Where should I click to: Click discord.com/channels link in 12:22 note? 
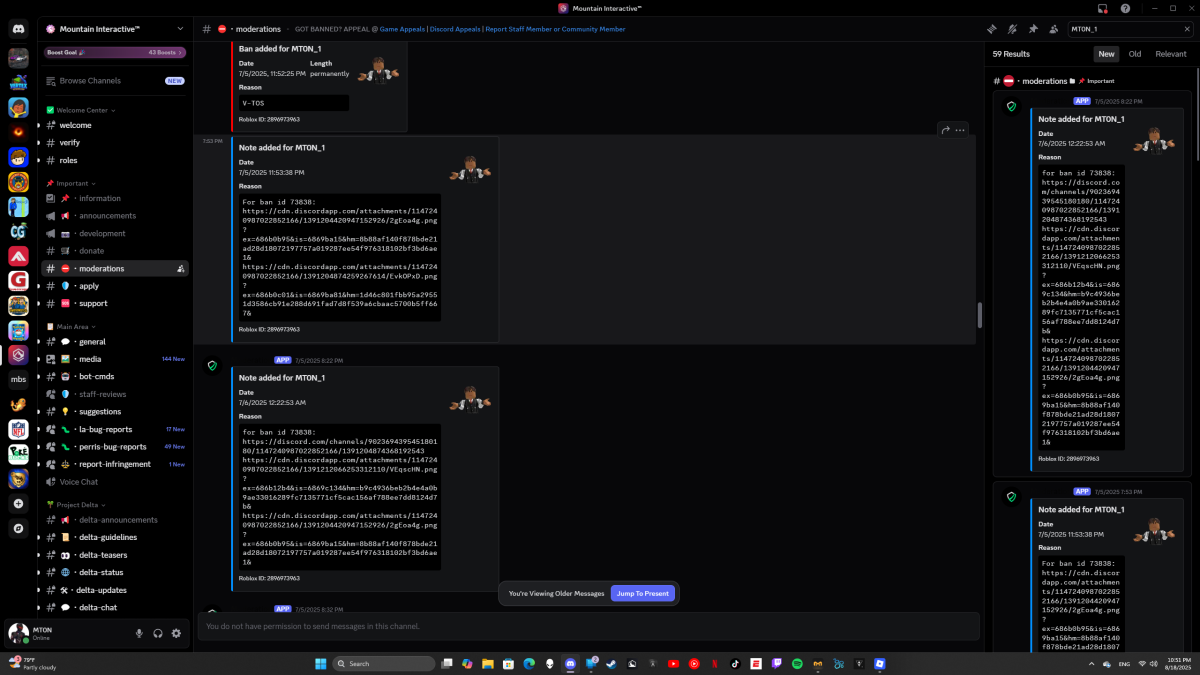(340, 446)
